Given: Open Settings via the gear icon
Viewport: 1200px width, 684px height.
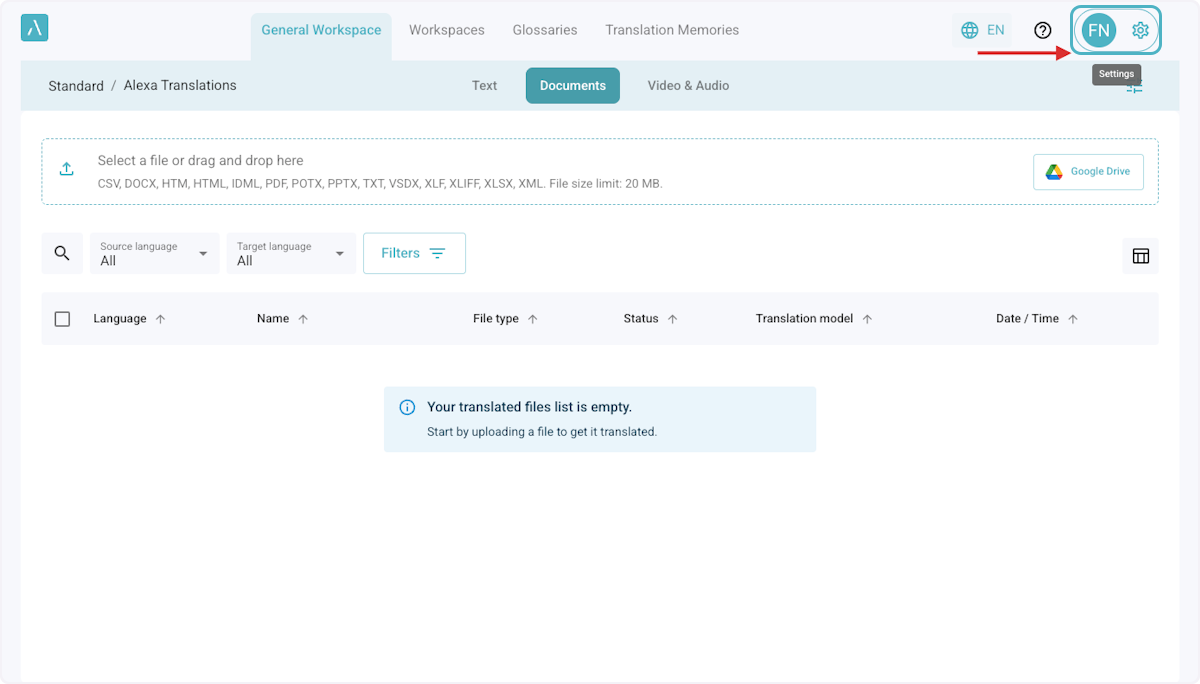Looking at the screenshot, I should (1140, 30).
